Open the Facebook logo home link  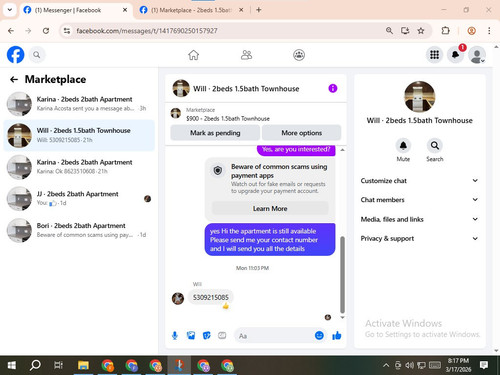click(15, 55)
